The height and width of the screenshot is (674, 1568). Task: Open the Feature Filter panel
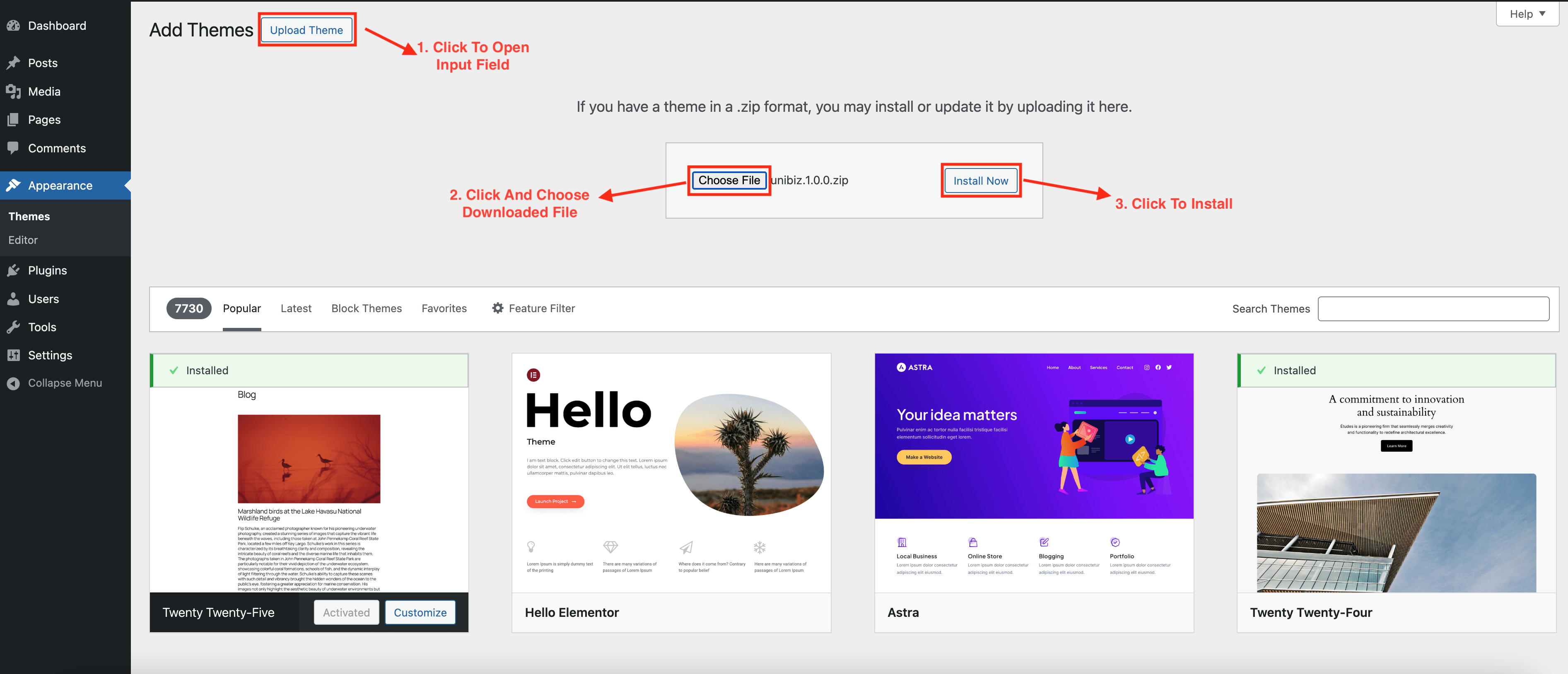533,308
